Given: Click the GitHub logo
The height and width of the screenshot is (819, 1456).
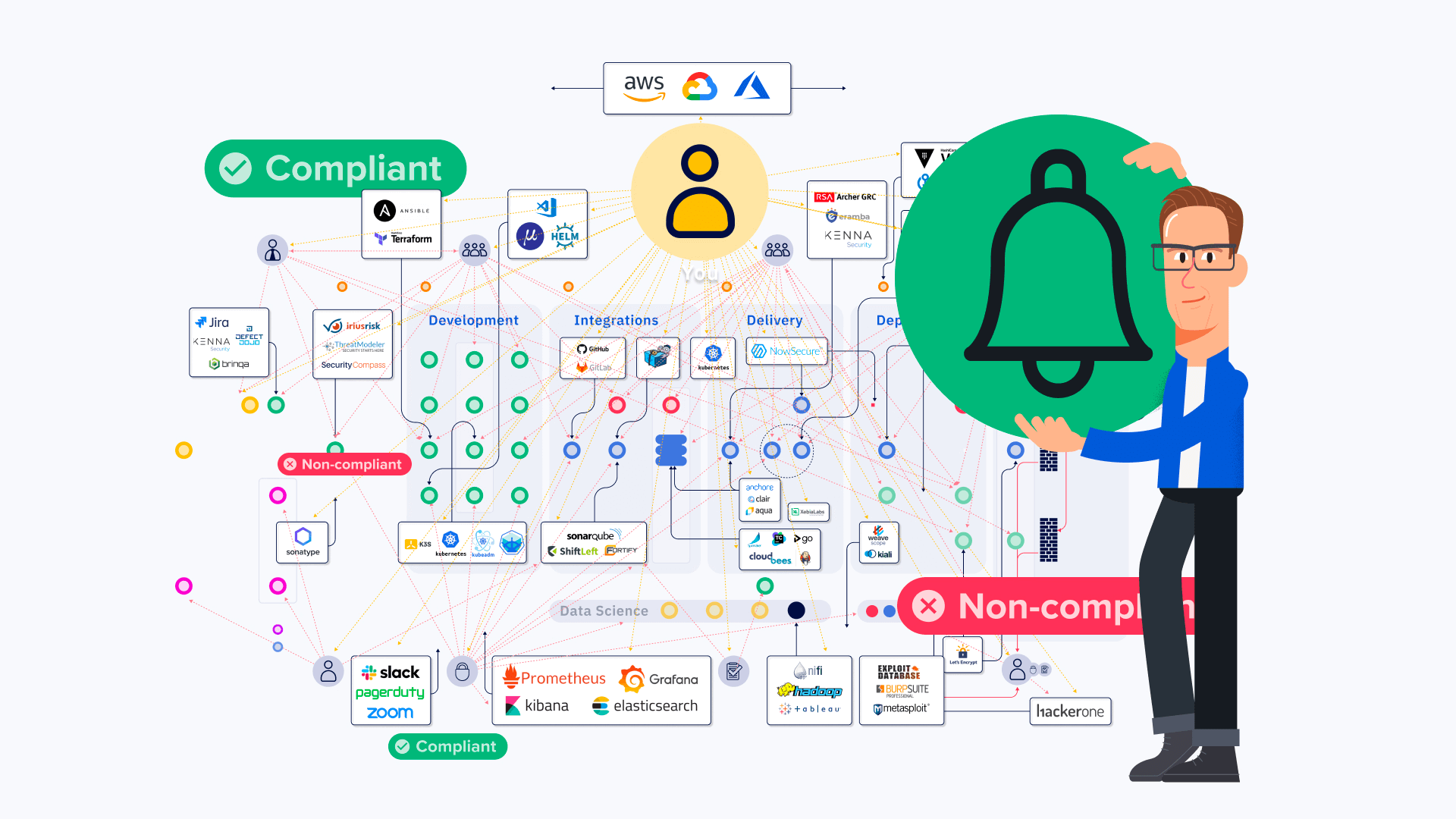Looking at the screenshot, I should point(593,350).
